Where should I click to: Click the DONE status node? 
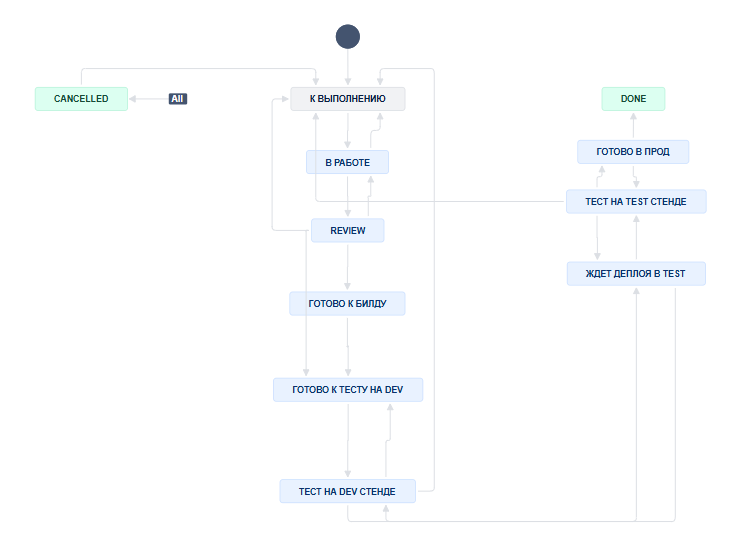click(633, 99)
